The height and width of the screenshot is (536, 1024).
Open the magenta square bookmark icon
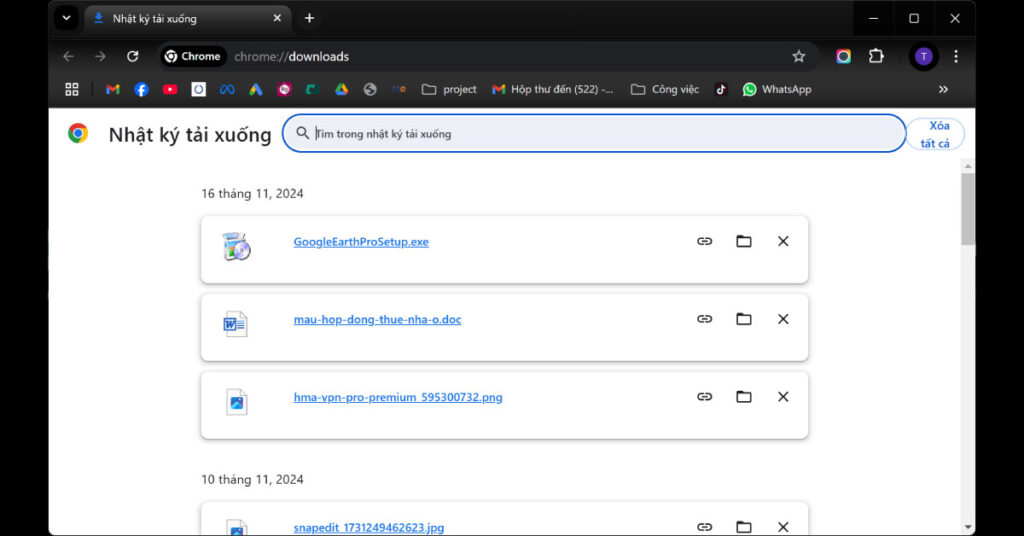pyautogui.click(x=284, y=89)
